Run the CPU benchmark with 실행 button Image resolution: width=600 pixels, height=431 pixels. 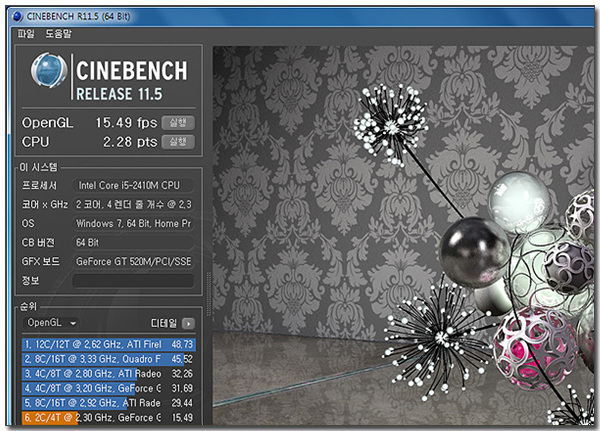pyautogui.click(x=178, y=142)
